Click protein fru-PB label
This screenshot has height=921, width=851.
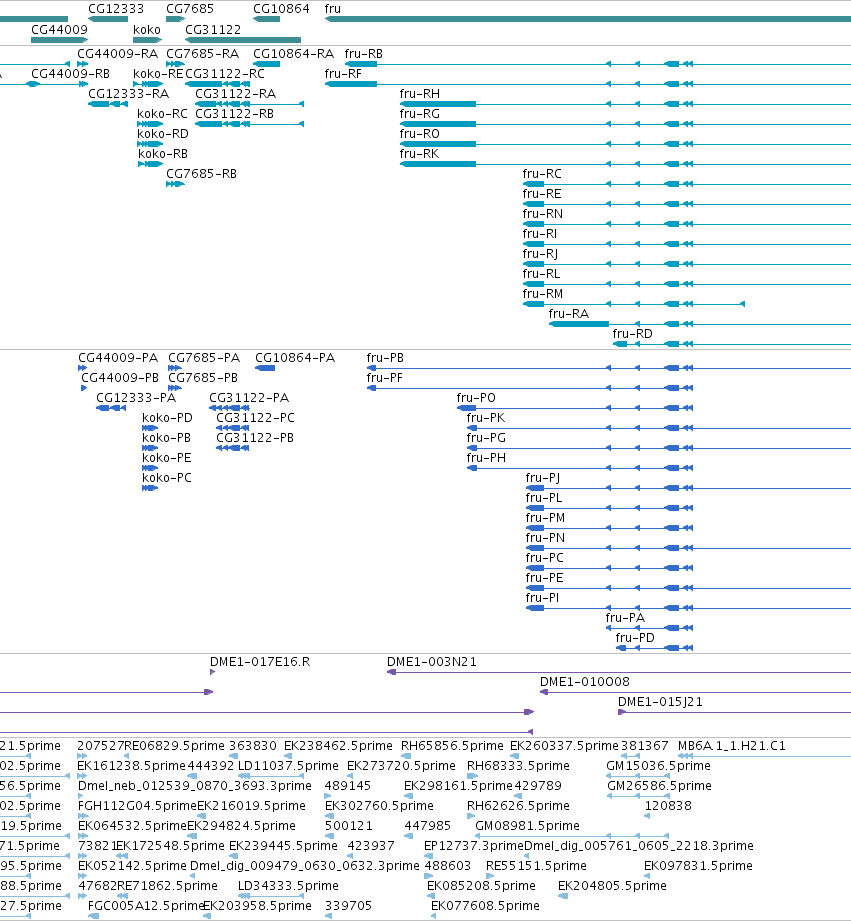[385, 358]
